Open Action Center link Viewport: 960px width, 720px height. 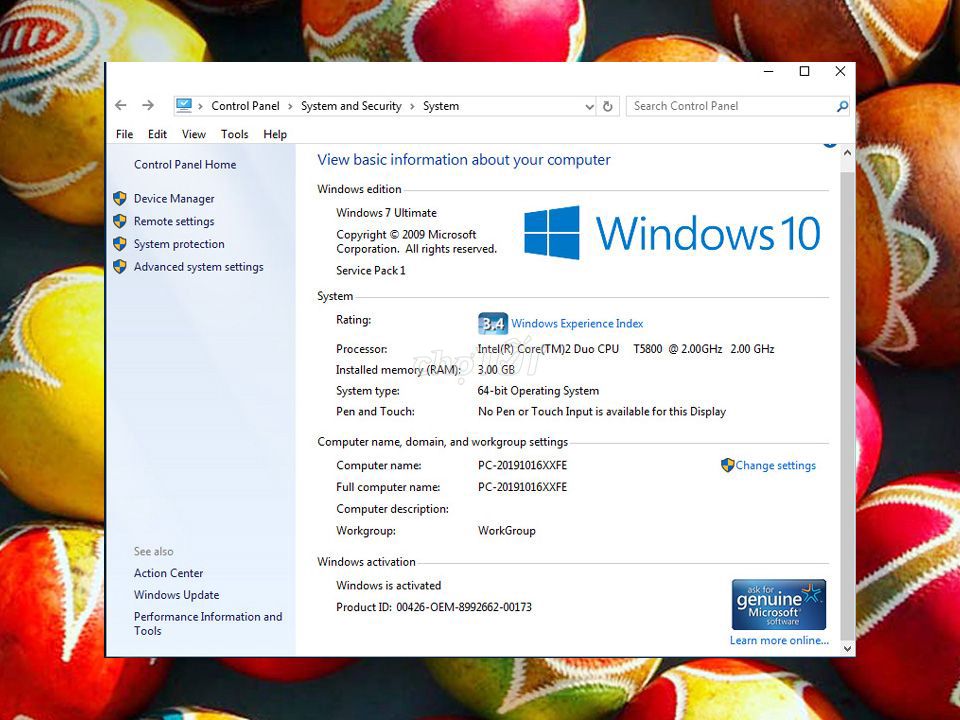168,573
